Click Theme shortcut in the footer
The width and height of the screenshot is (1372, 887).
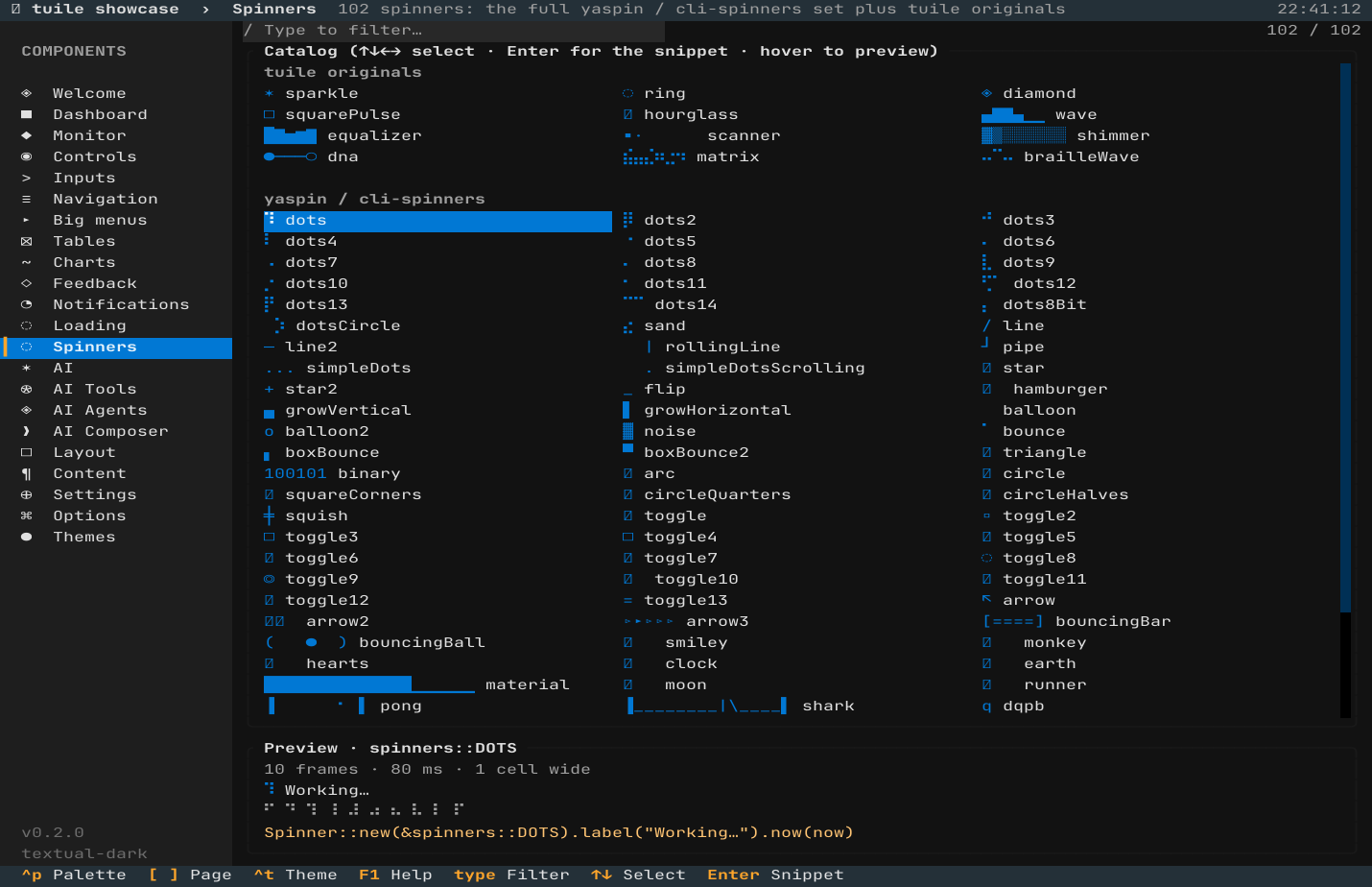pos(296,875)
